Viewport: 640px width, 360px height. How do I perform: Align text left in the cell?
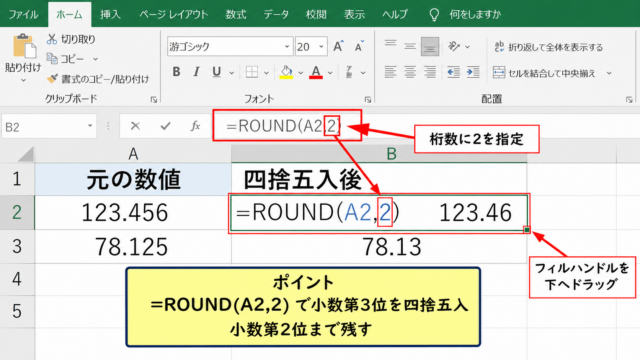pyautogui.click(x=390, y=72)
